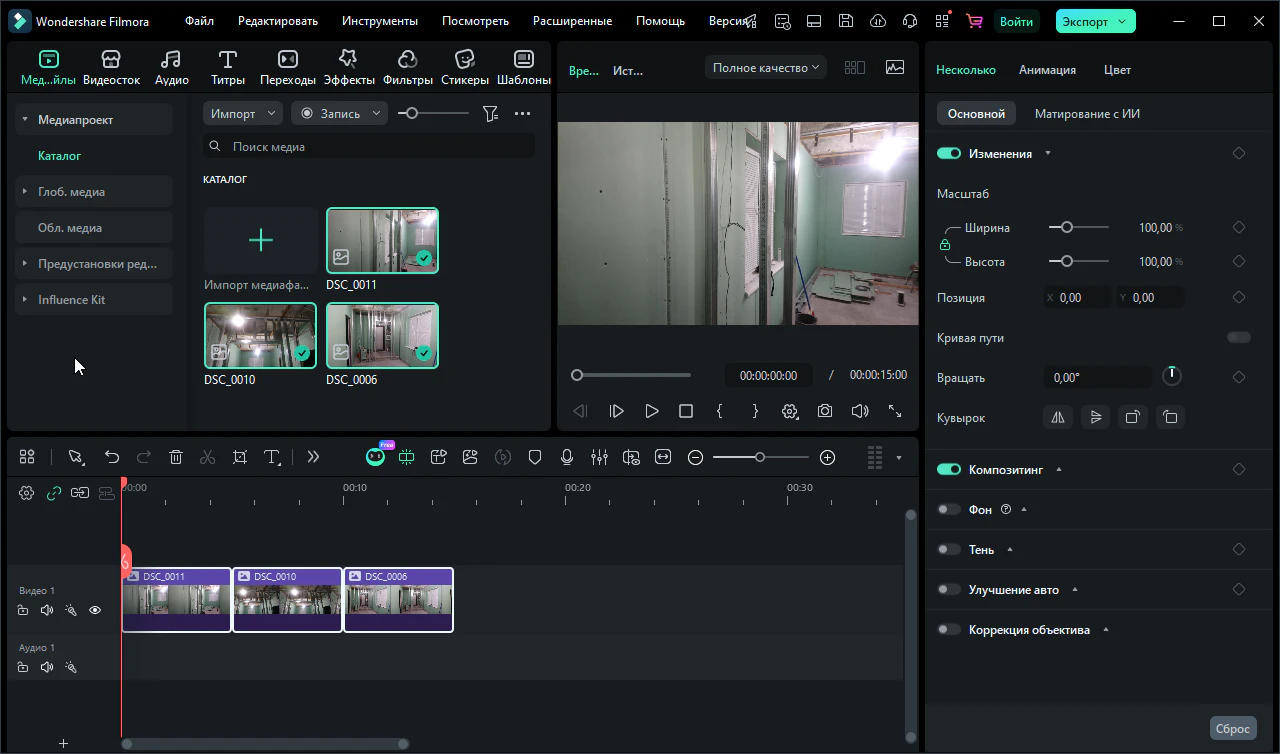The width and height of the screenshot is (1280, 754).
Task: Open the Инструменты menu
Action: click(x=379, y=21)
